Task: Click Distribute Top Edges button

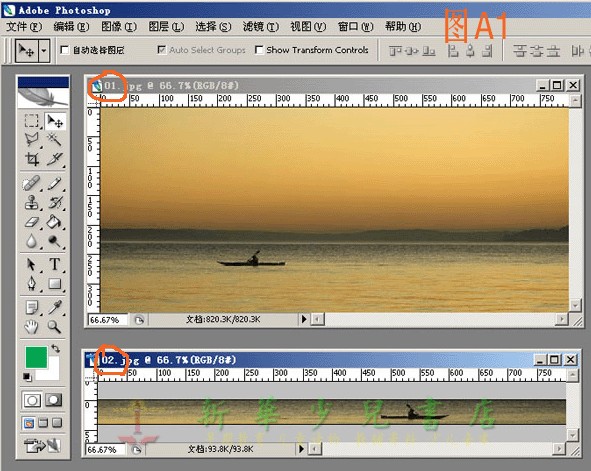Action: [520, 50]
